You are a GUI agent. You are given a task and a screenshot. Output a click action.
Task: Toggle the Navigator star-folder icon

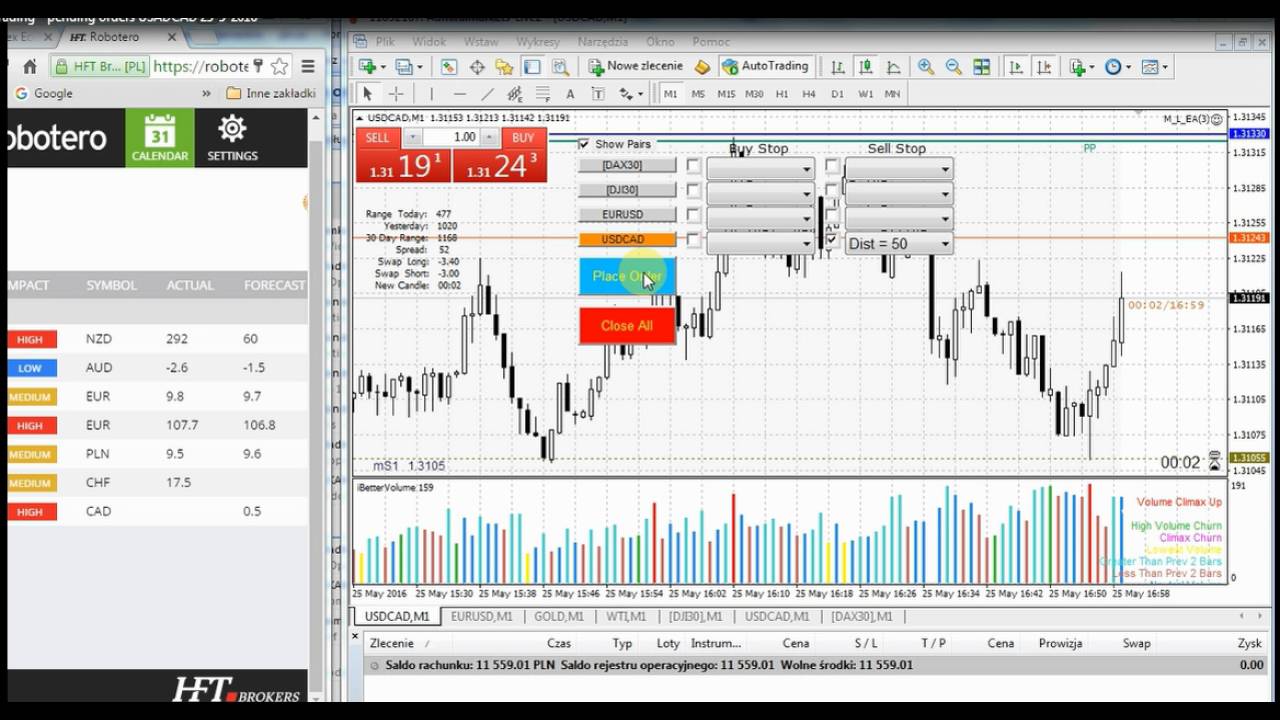(504, 67)
